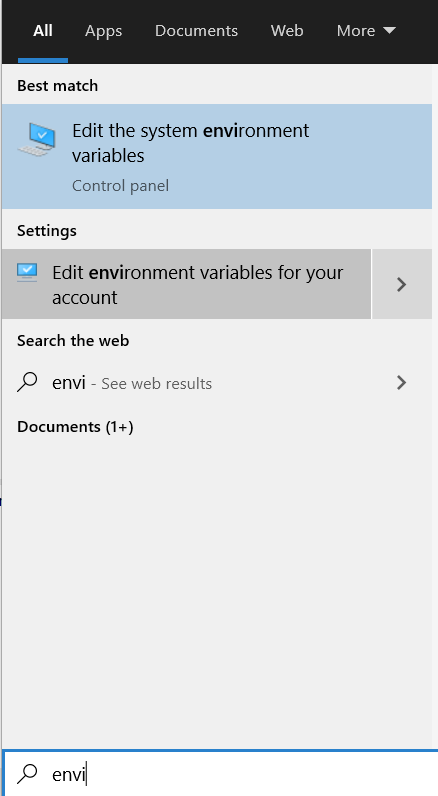Select the All search filter tab

(43, 31)
